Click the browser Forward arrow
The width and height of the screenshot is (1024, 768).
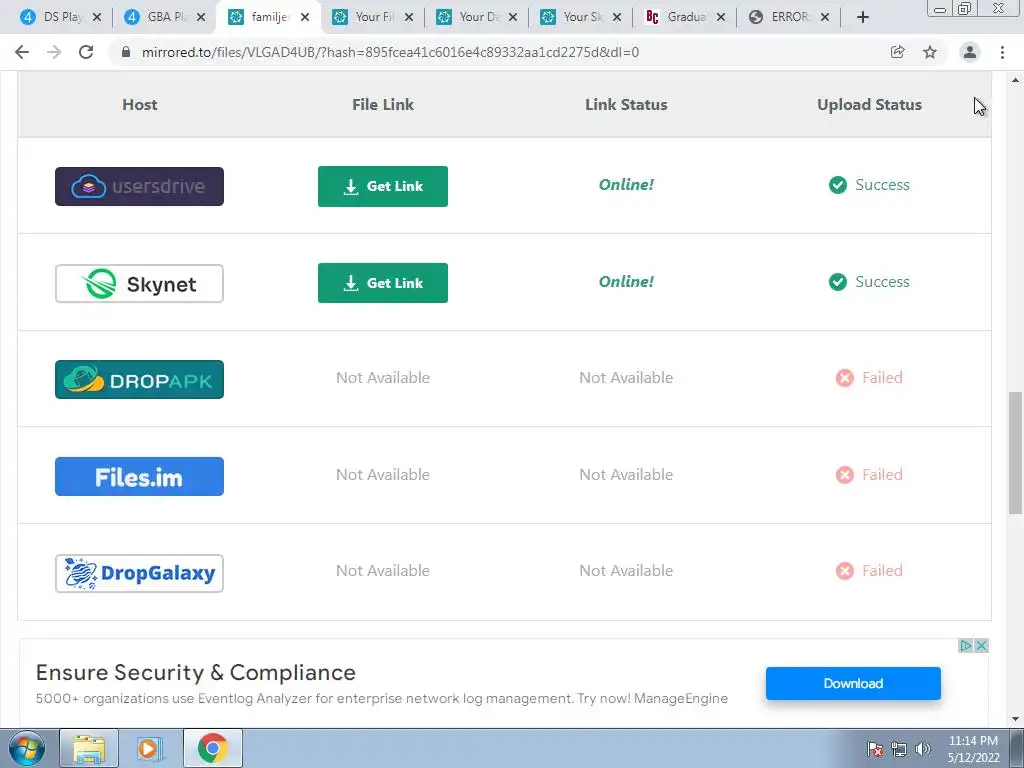tap(54, 52)
